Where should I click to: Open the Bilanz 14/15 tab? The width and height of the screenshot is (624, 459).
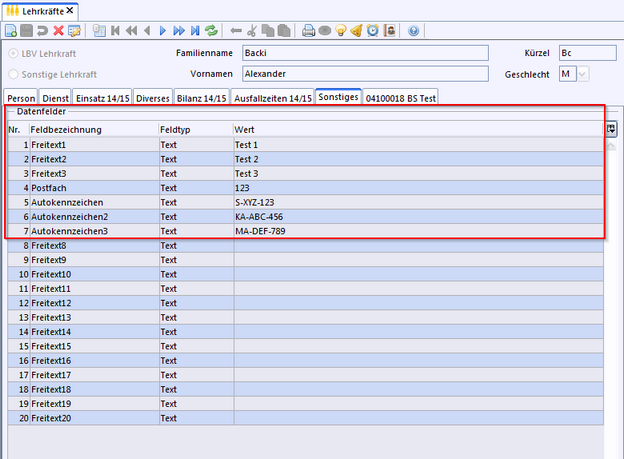coord(203,97)
